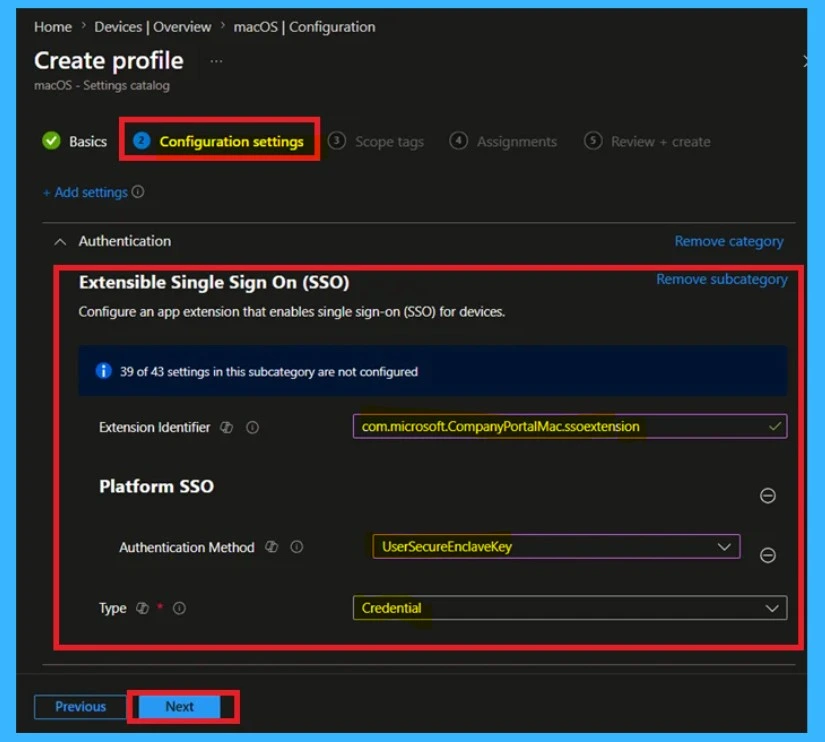Click the blue info icon in settings banner
The width and height of the screenshot is (825, 742).
(104, 371)
